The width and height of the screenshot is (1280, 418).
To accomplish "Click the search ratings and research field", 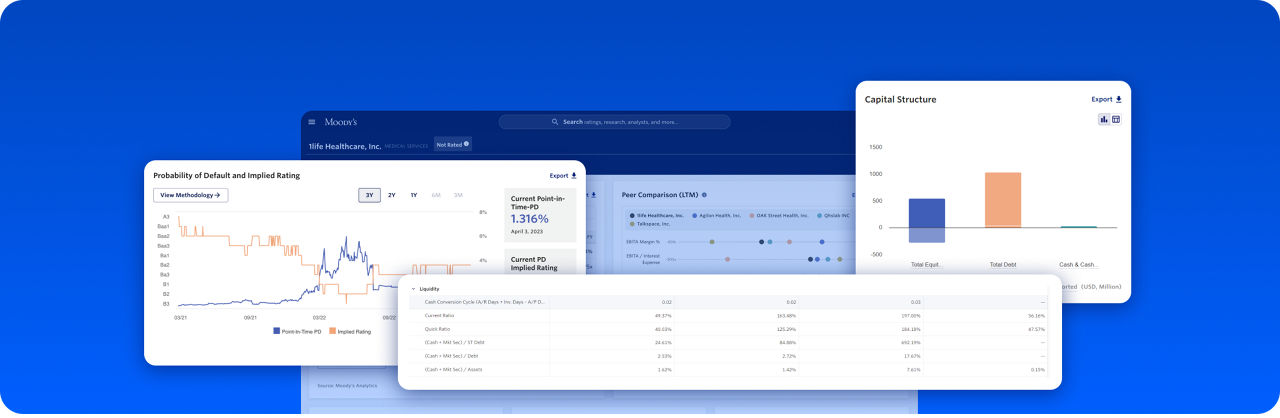I will click(614, 122).
